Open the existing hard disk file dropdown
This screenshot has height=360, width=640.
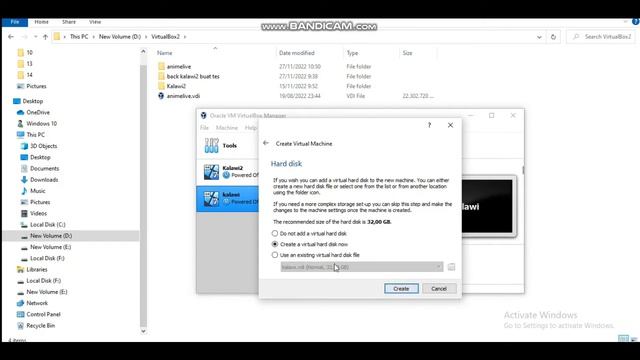click(362, 267)
